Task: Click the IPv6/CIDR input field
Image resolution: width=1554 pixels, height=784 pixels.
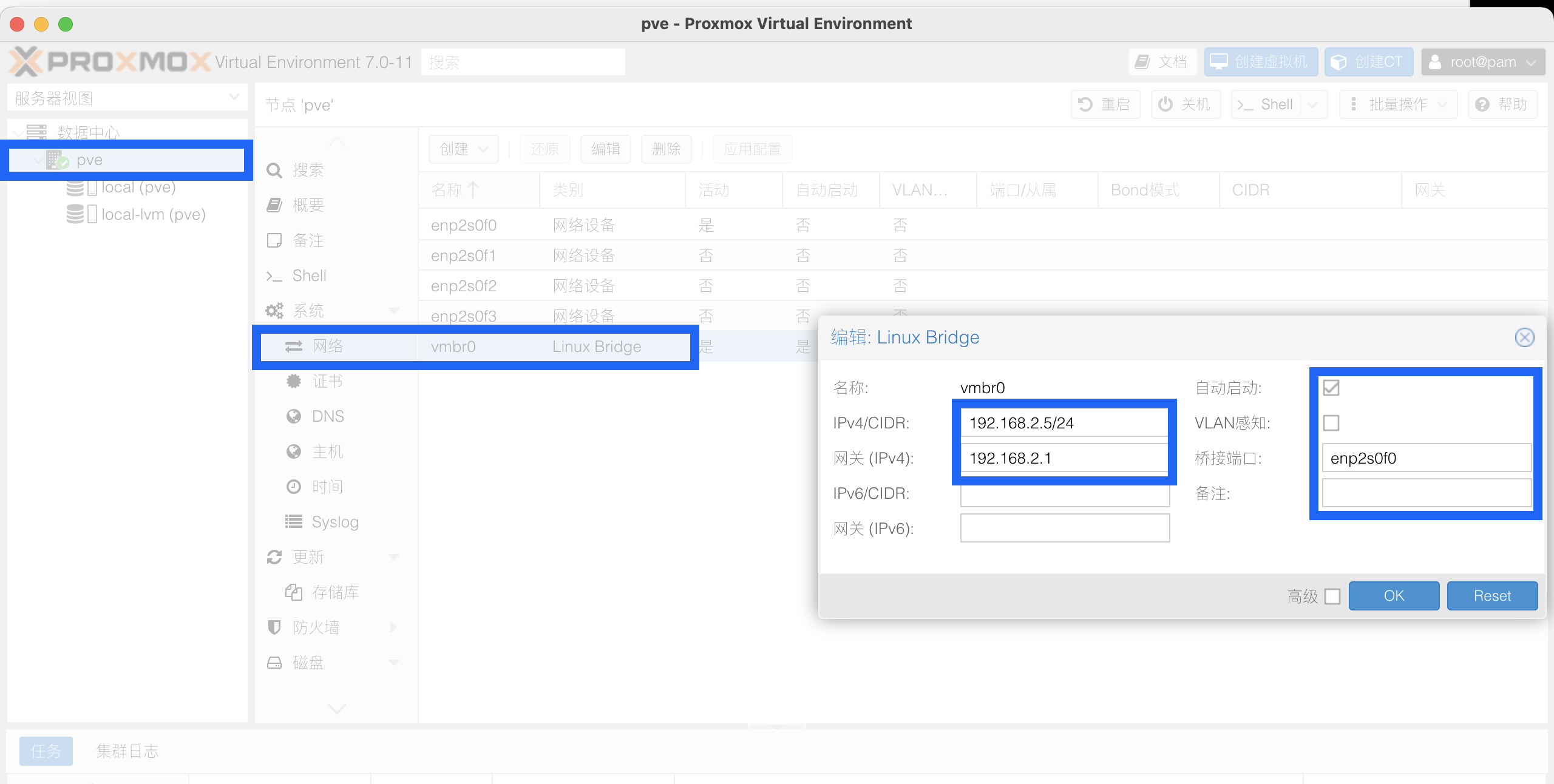Action: (x=1065, y=493)
